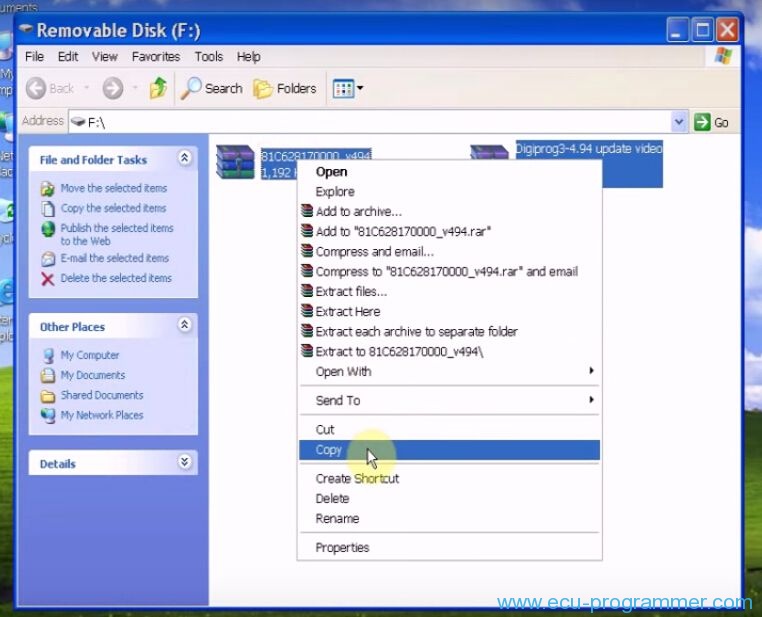The width and height of the screenshot is (762, 617).
Task: Open the Views dropdown button
Action: 347,88
